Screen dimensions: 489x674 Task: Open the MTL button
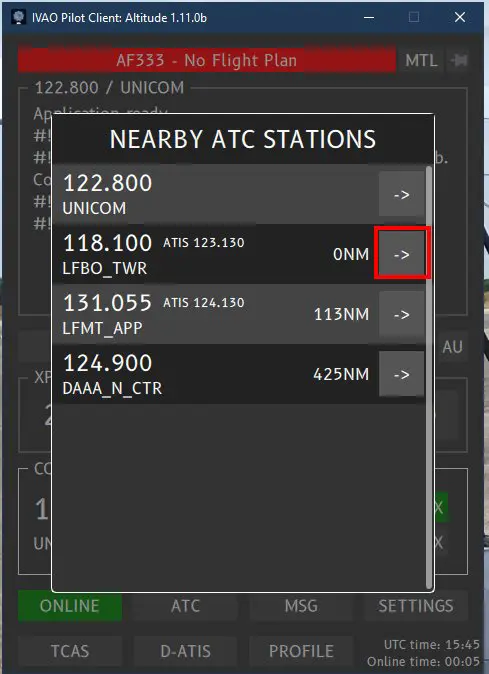pyautogui.click(x=421, y=60)
